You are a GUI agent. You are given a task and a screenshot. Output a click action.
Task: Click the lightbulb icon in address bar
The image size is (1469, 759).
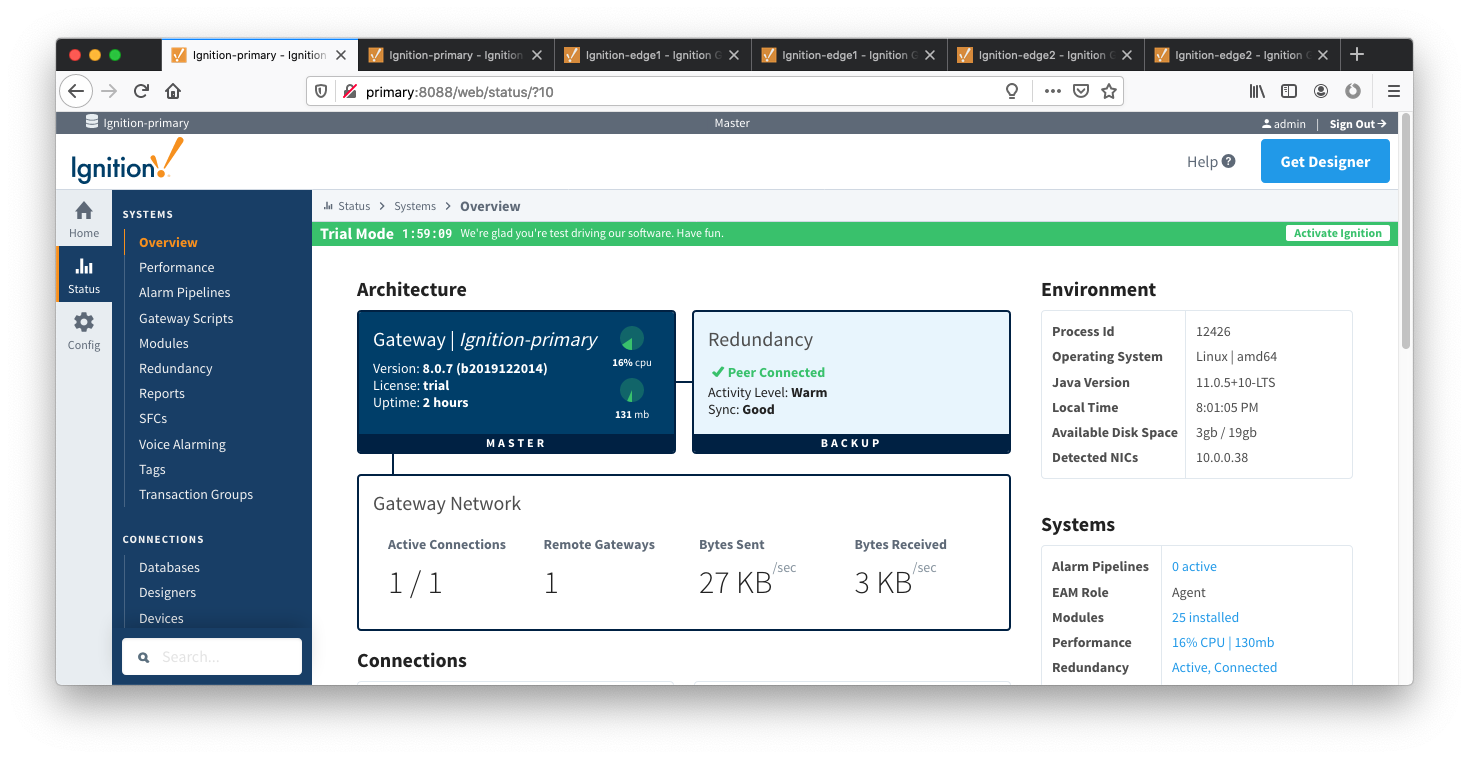coord(1012,91)
